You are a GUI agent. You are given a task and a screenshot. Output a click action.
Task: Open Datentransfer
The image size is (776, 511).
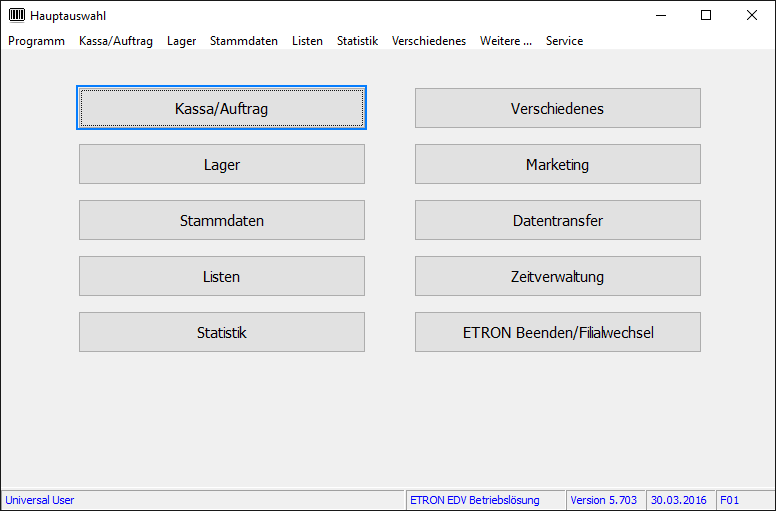click(557, 220)
